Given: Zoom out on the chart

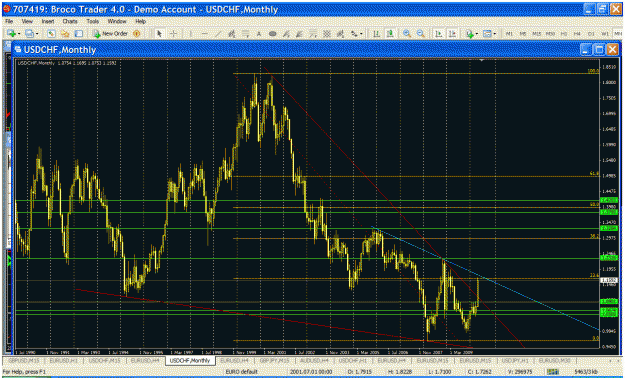Looking at the screenshot, I should coord(421,34).
